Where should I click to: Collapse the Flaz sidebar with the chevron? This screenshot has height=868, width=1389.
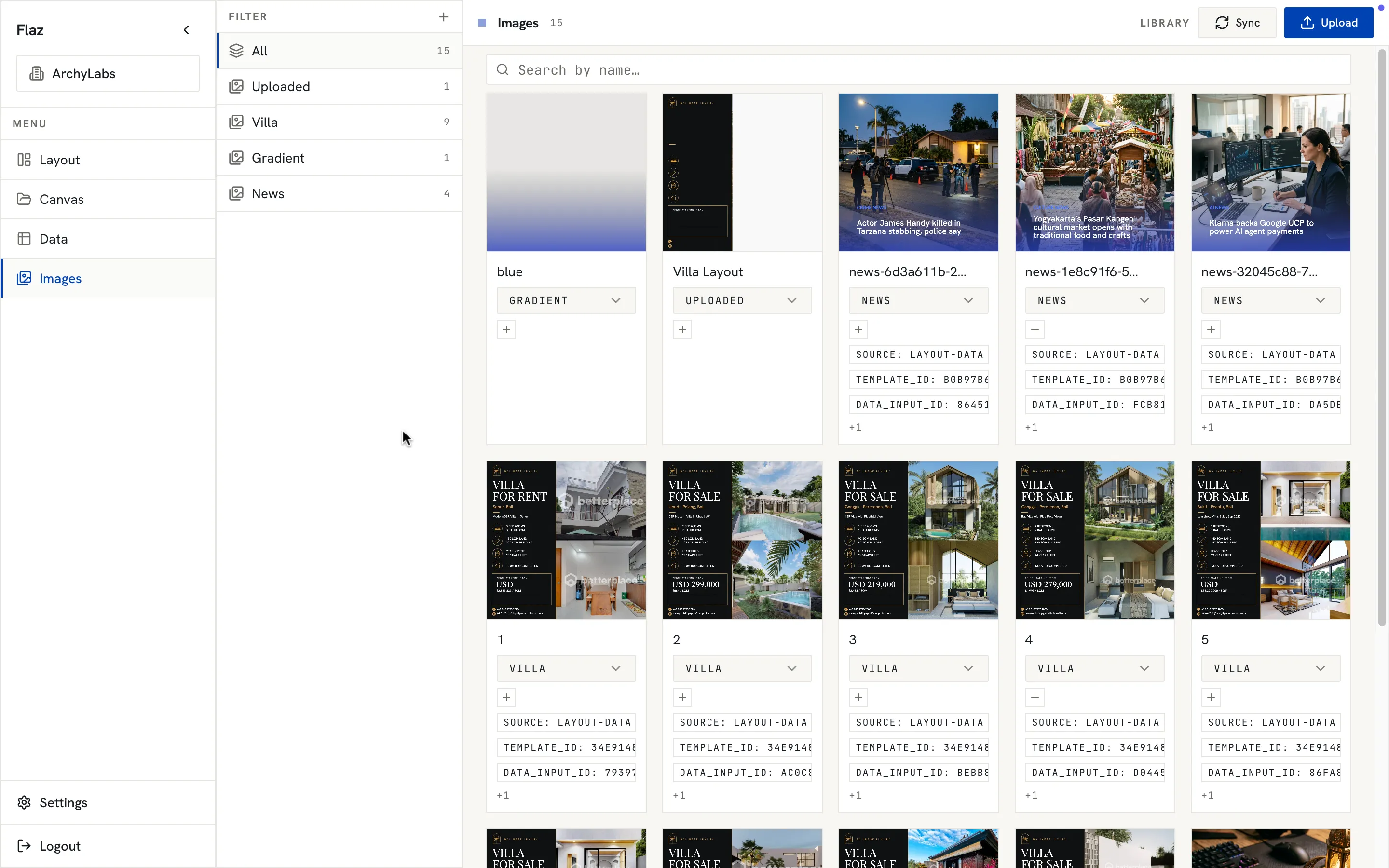pos(186,30)
